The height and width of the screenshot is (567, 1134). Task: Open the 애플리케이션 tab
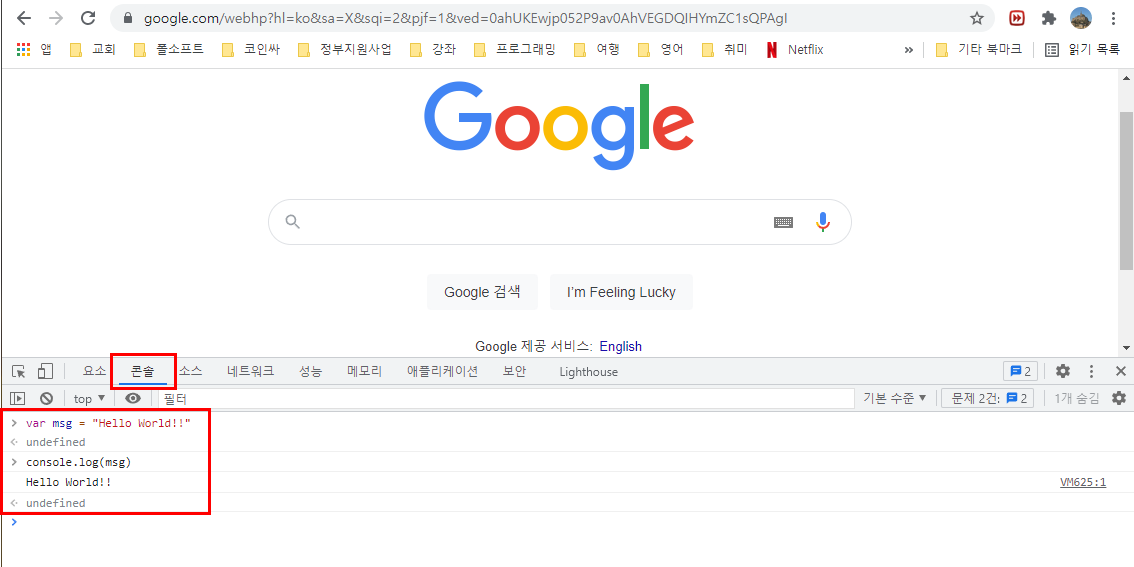(x=442, y=372)
